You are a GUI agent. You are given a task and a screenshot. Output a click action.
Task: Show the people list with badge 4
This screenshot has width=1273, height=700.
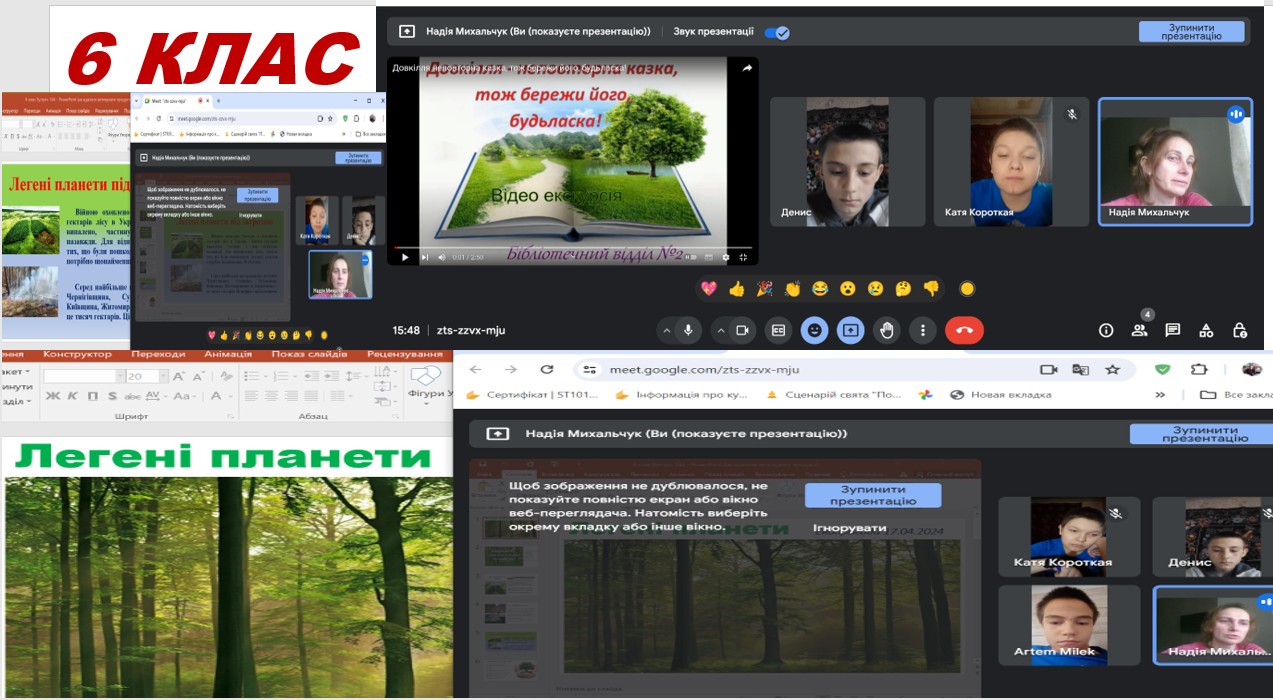[1139, 329]
